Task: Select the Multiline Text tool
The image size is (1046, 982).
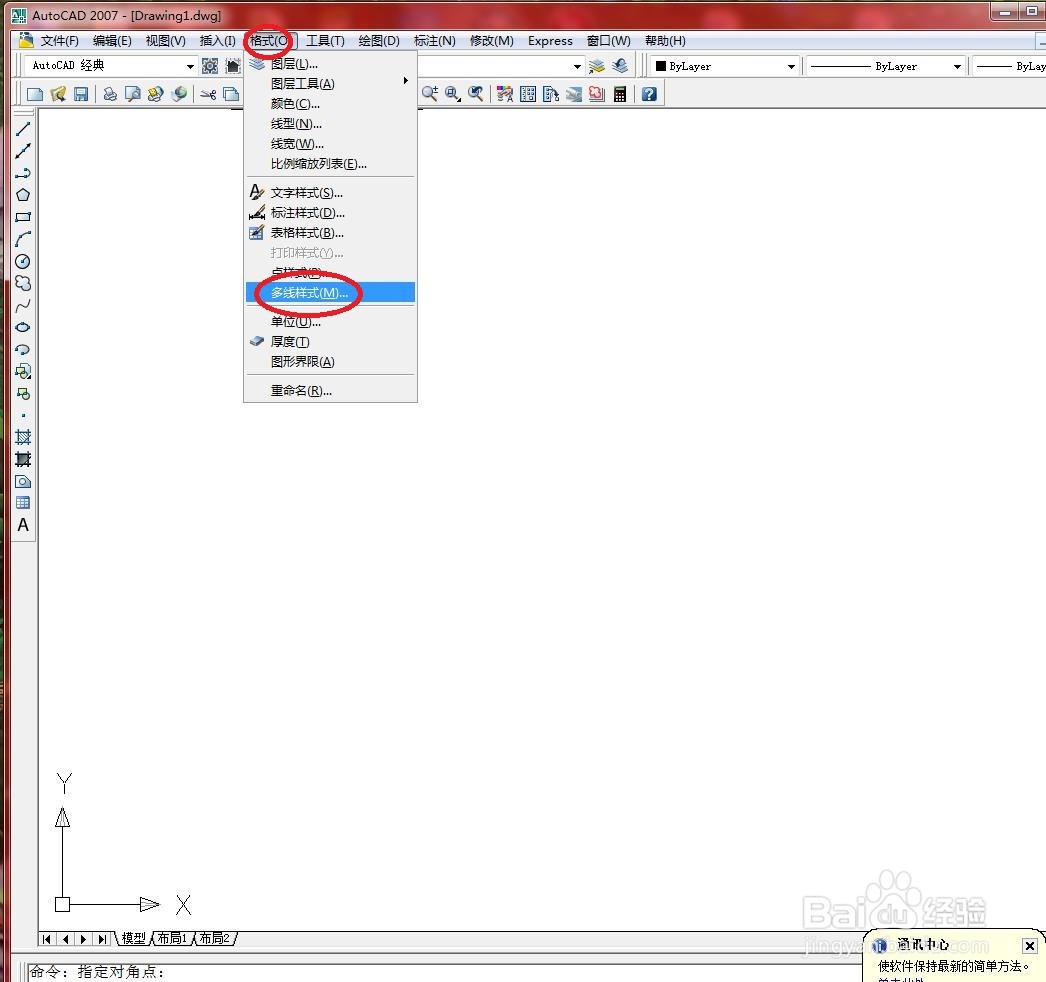Action: coord(23,525)
